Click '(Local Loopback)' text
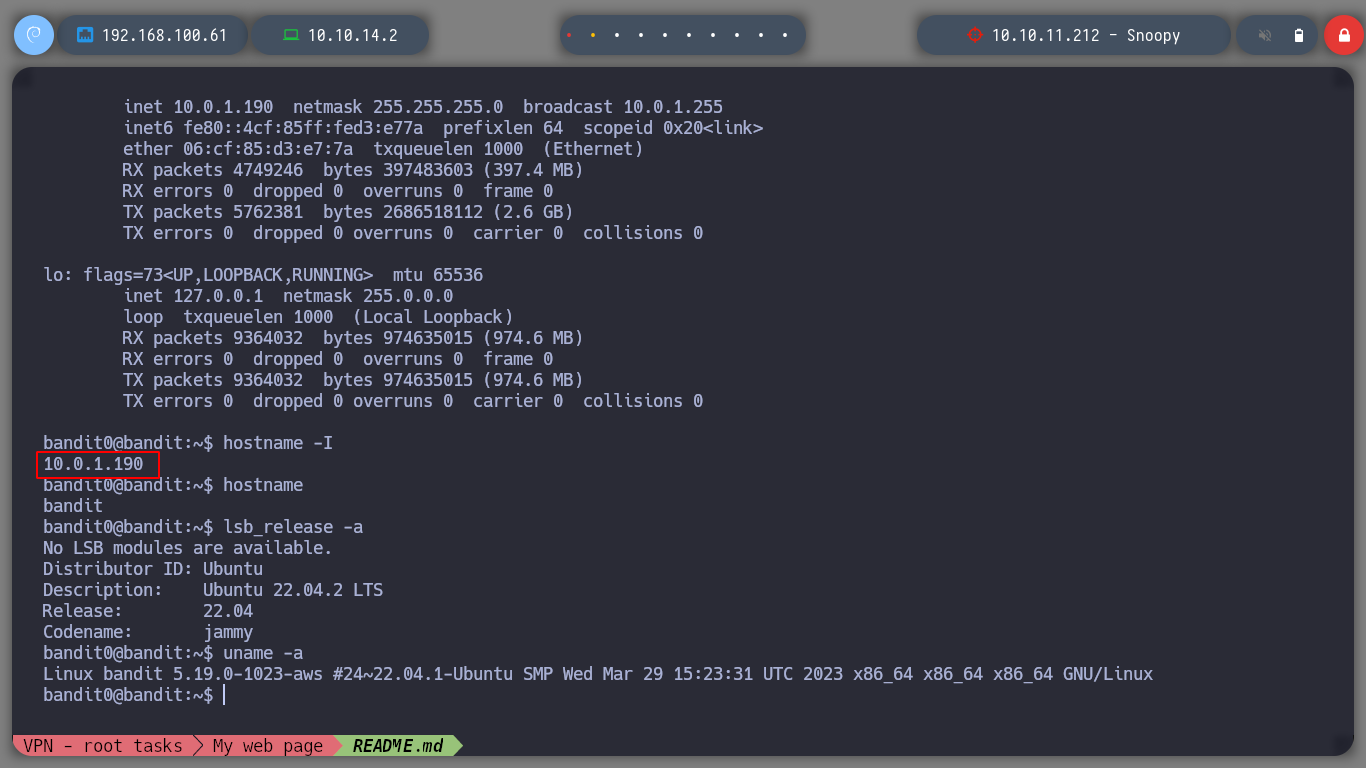 [x=433, y=317]
